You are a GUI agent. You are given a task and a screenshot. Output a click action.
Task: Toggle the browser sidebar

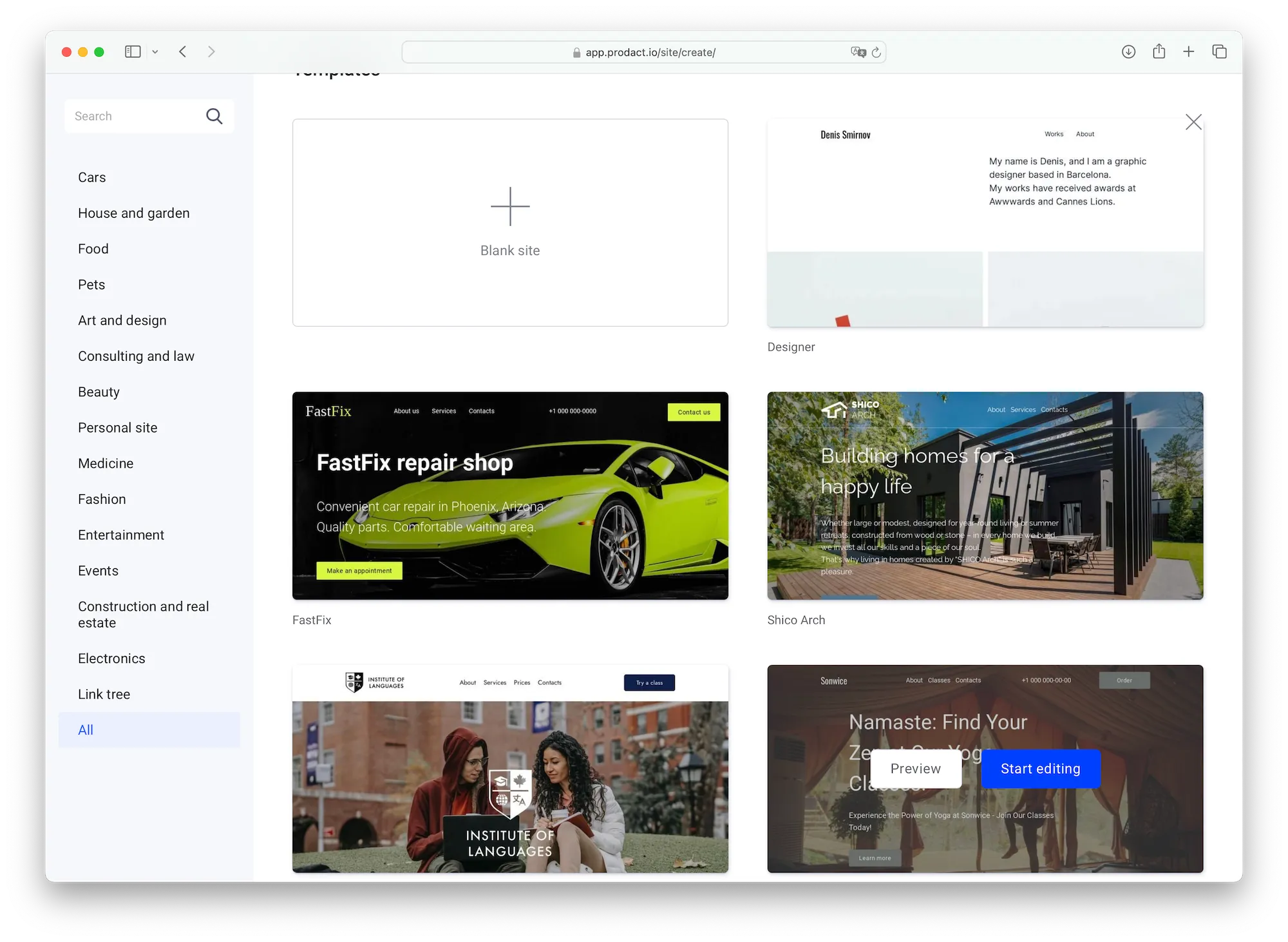[x=133, y=52]
